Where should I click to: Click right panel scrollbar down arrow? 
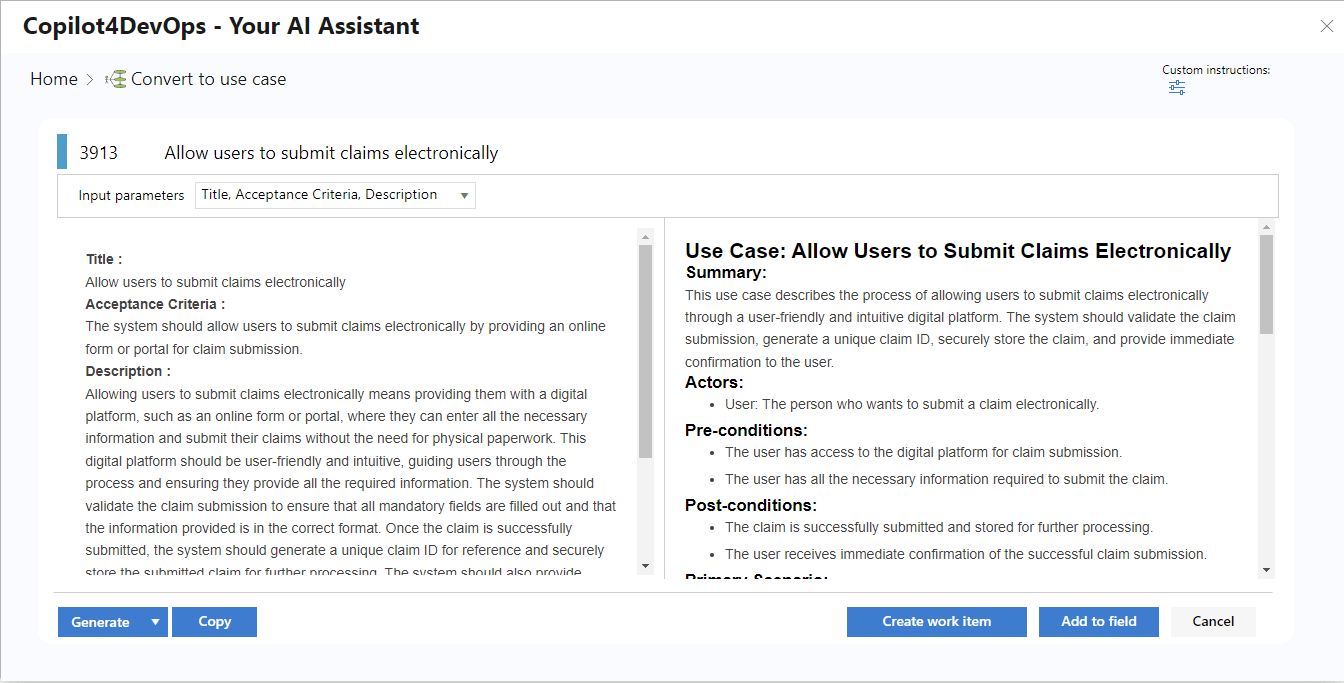(x=1266, y=569)
